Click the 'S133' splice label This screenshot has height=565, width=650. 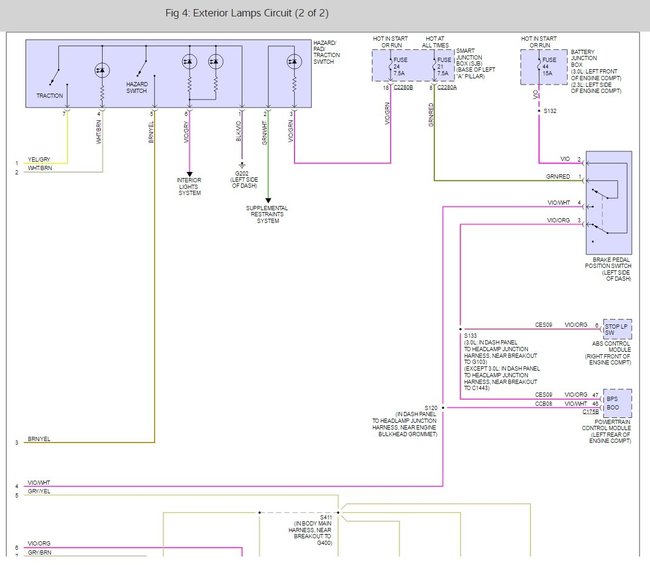471,336
